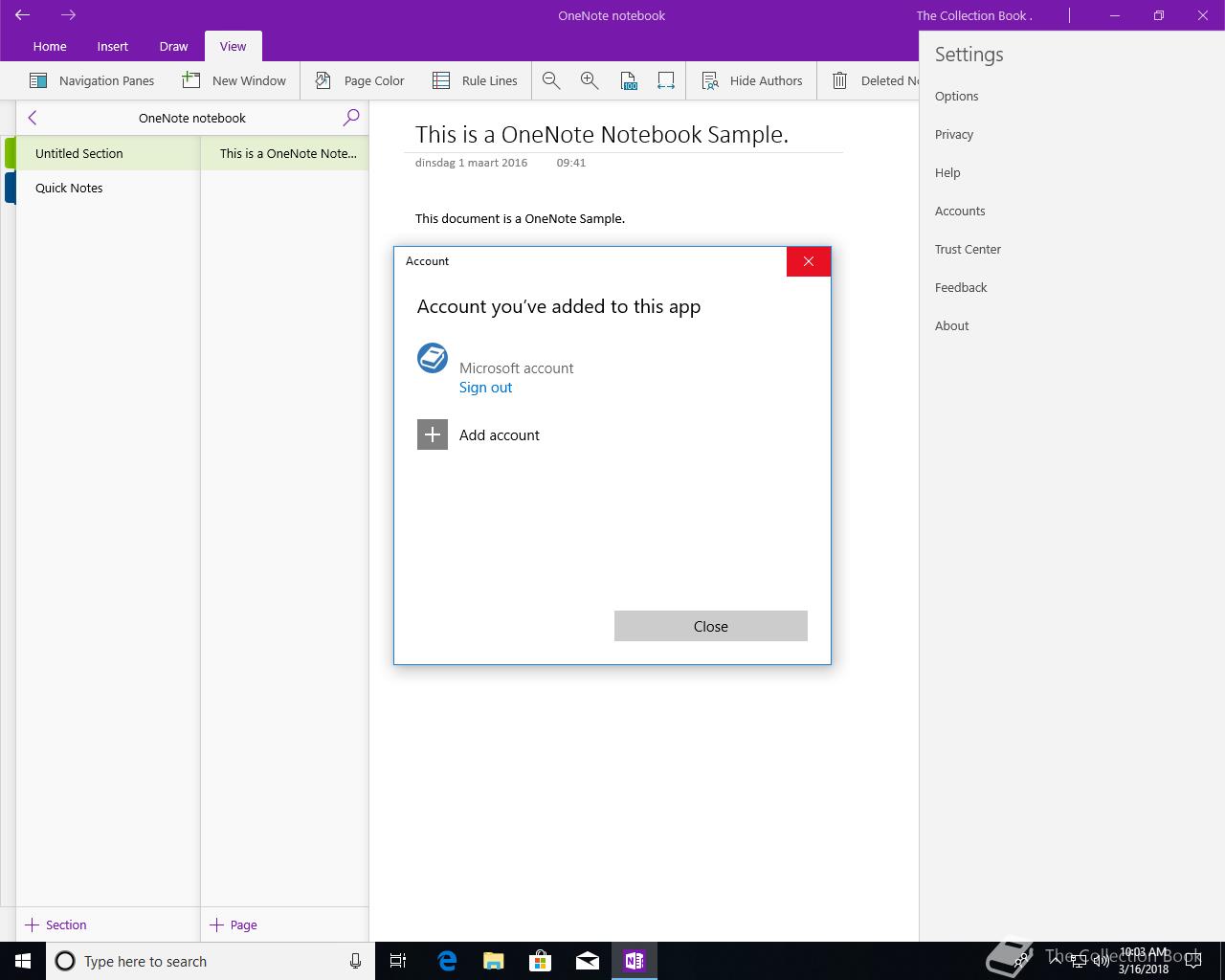Click the Zoom Out magnifier icon
This screenshot has height=980, width=1225.
click(x=551, y=81)
